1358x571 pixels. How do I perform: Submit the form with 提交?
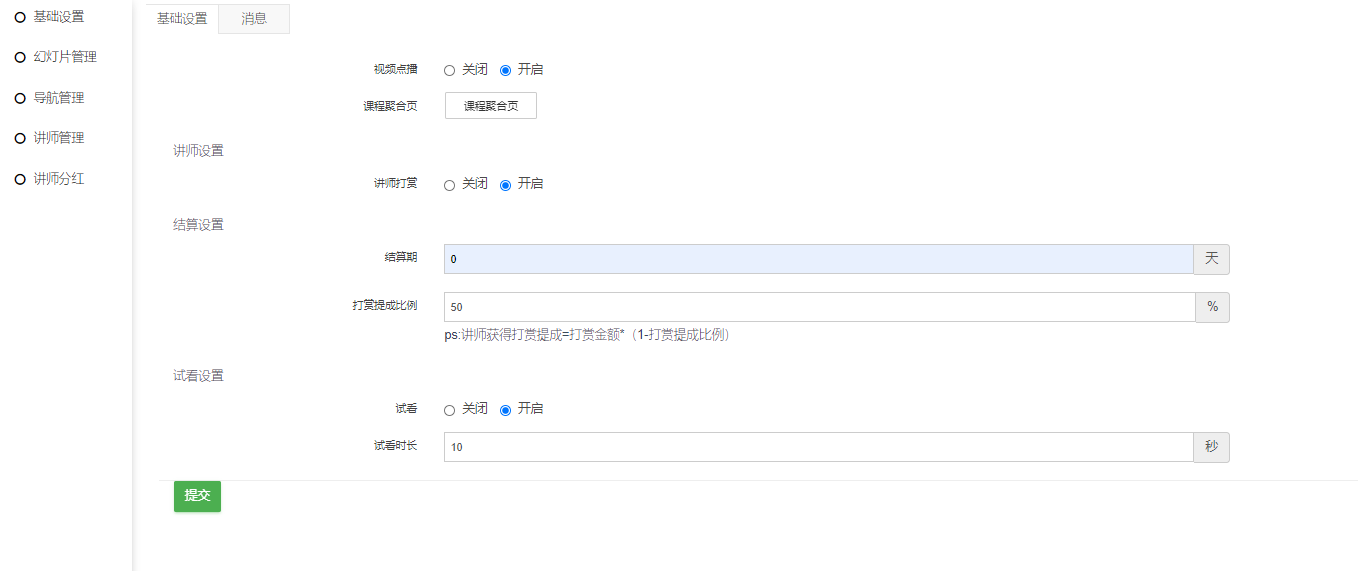pyautogui.click(x=197, y=496)
